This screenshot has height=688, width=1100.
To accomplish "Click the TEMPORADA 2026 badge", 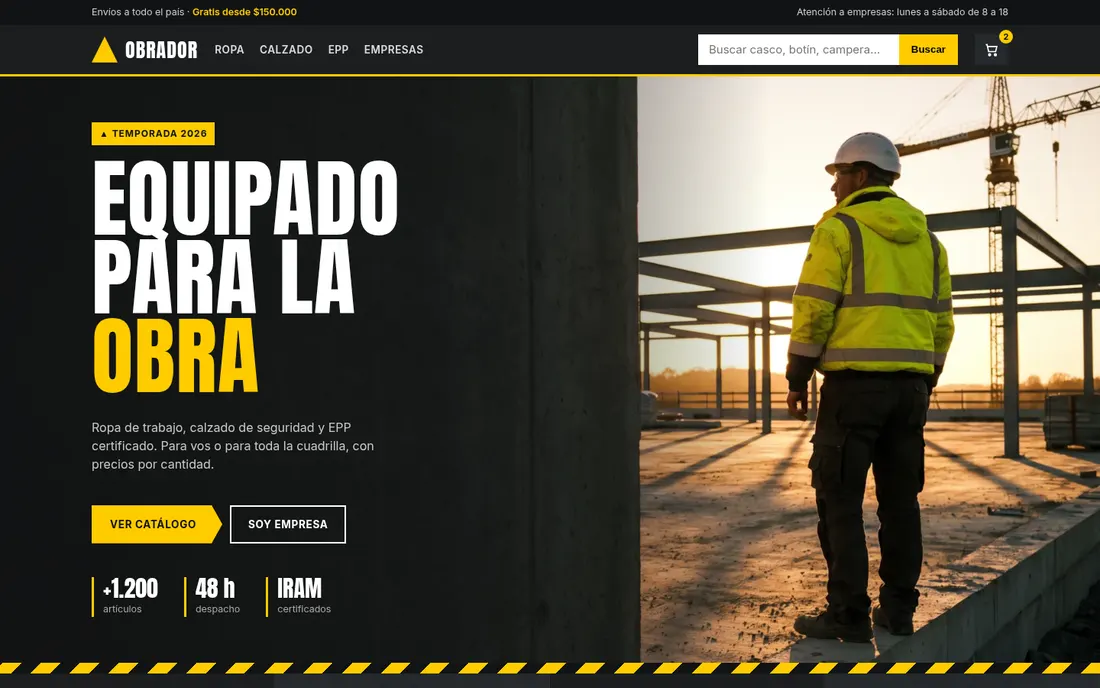I will click(153, 134).
